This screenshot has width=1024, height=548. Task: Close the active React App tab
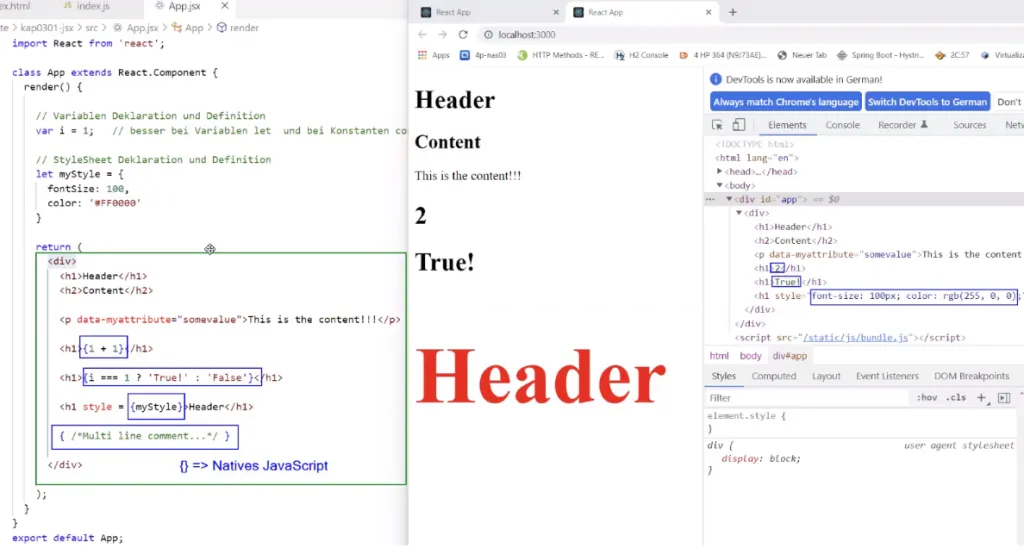point(708,12)
